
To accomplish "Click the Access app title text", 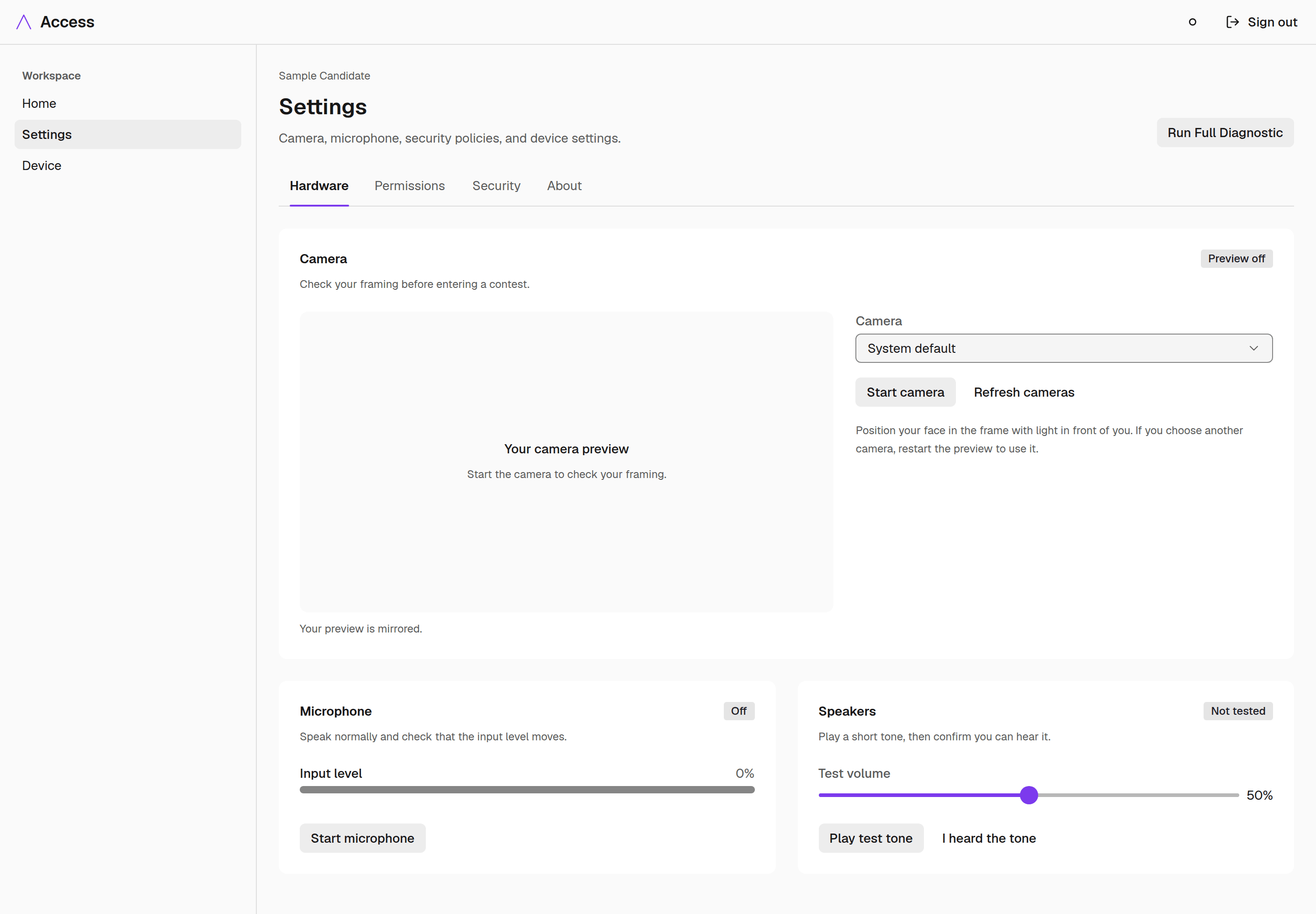I will click(x=67, y=22).
